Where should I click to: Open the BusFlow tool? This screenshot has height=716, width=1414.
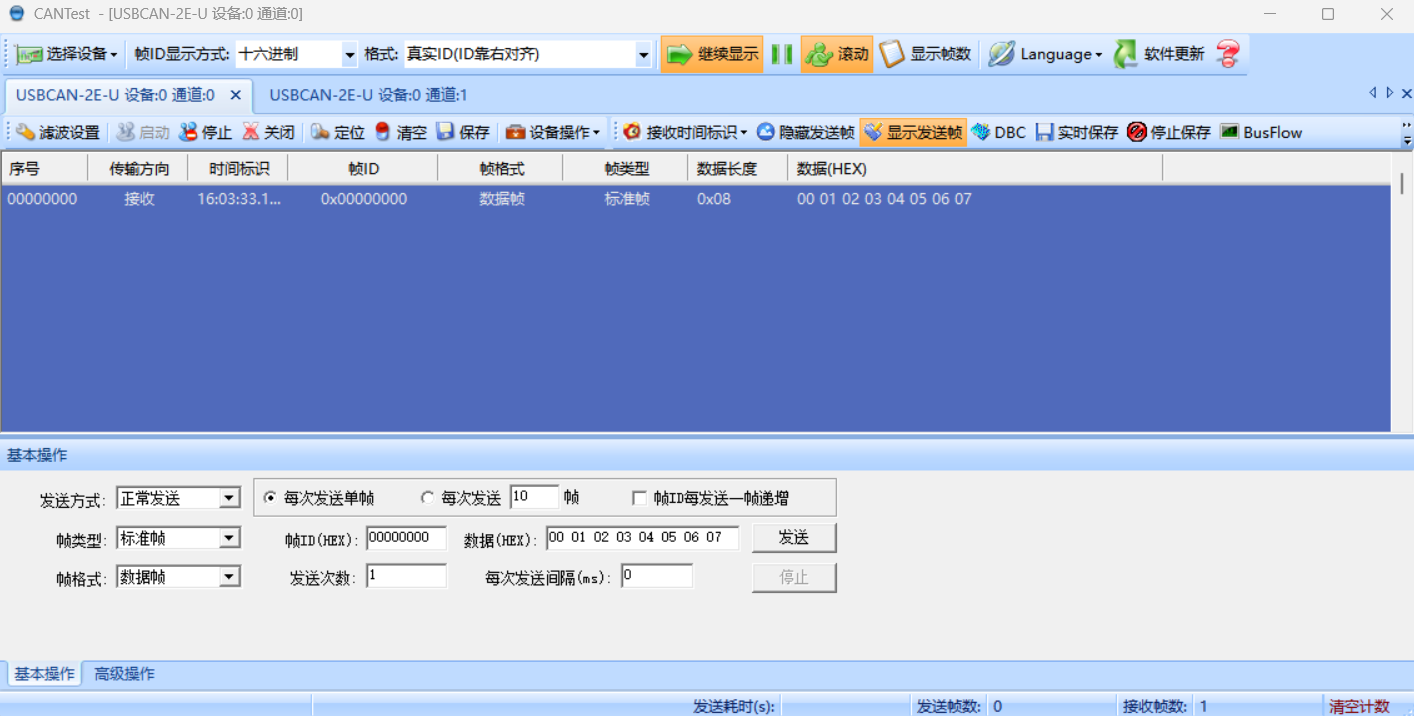tap(1261, 132)
